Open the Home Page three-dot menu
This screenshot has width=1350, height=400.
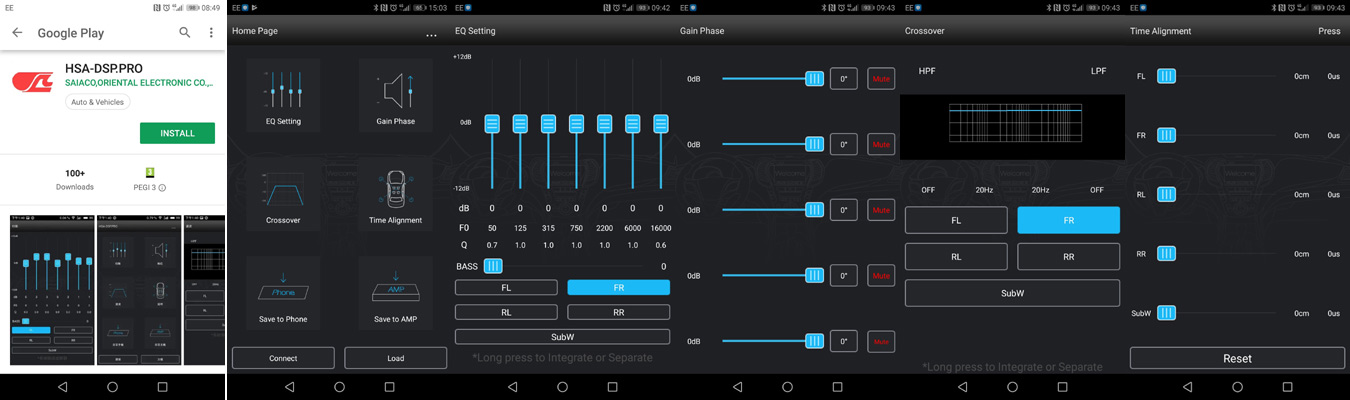[x=431, y=36]
